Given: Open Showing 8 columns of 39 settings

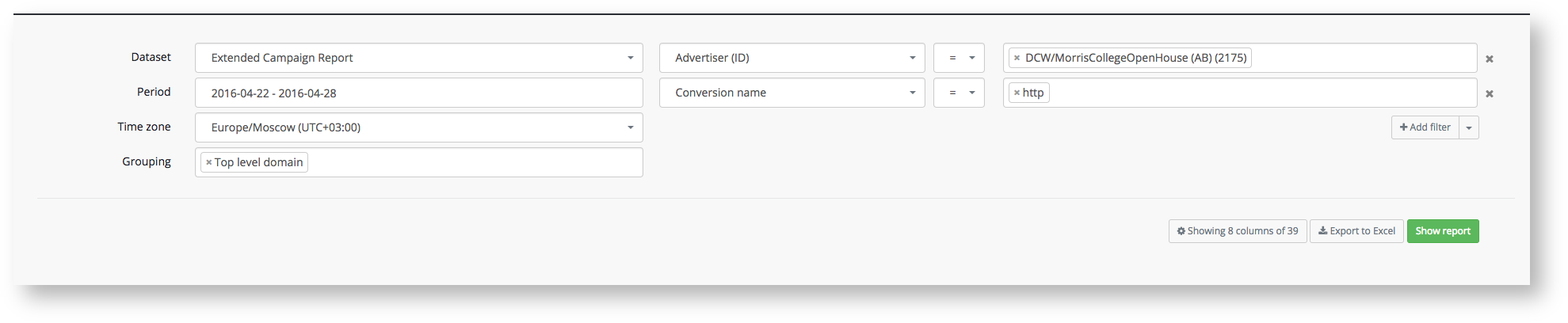Looking at the screenshot, I should click(1237, 231).
